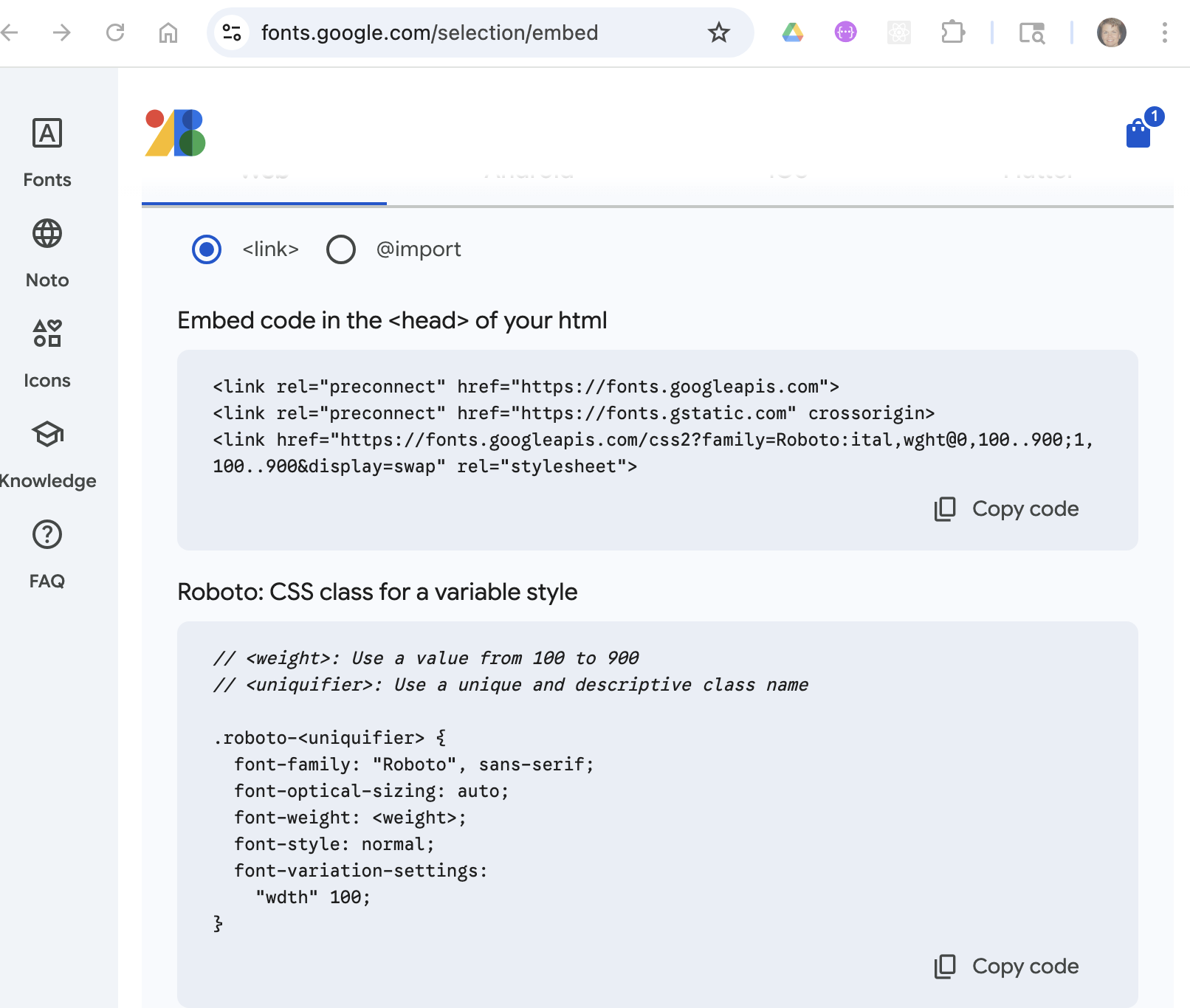The height and width of the screenshot is (1008, 1190).
Task: Click the '<uniquifier>' comment line
Action: pos(511,685)
